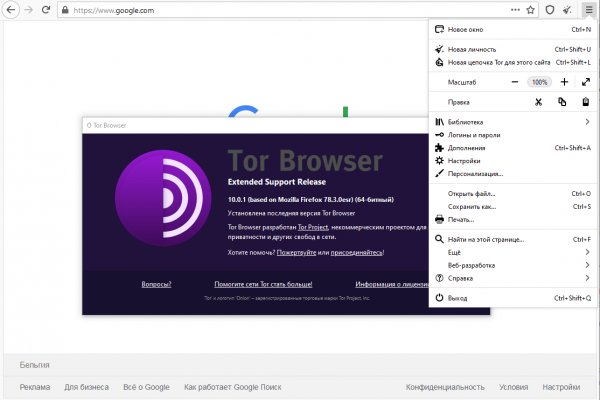
Task: Open Настройки from the menu
Action: coord(464,161)
